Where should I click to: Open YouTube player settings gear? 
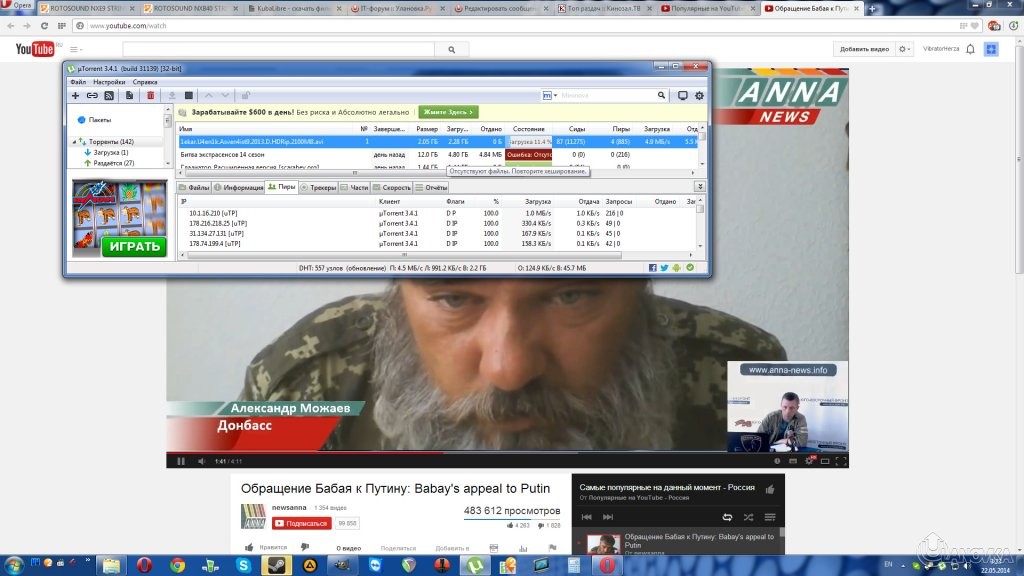810,461
